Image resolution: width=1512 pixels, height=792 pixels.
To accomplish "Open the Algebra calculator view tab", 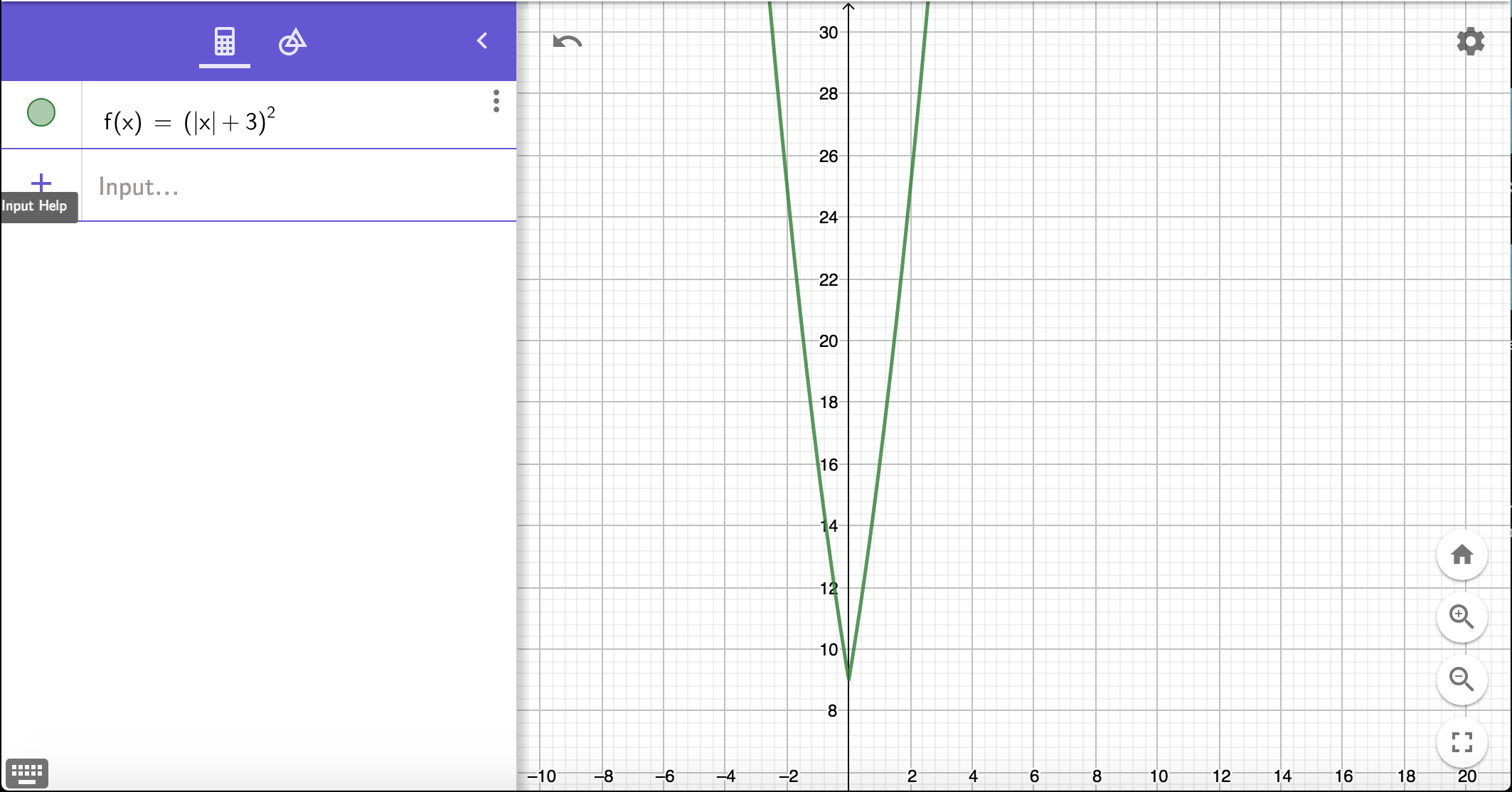I will click(x=224, y=42).
